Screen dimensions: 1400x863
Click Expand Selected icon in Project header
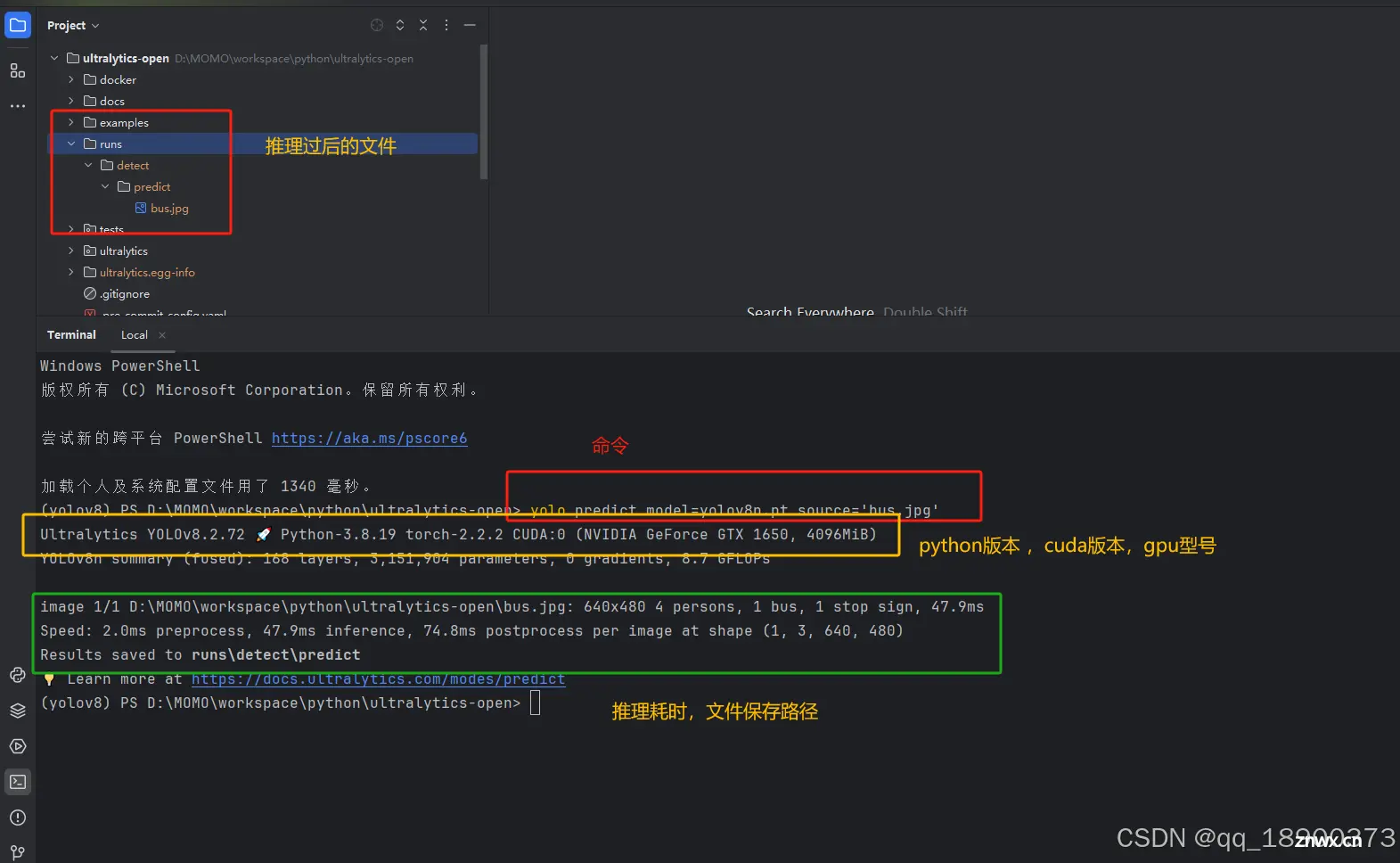point(400,25)
